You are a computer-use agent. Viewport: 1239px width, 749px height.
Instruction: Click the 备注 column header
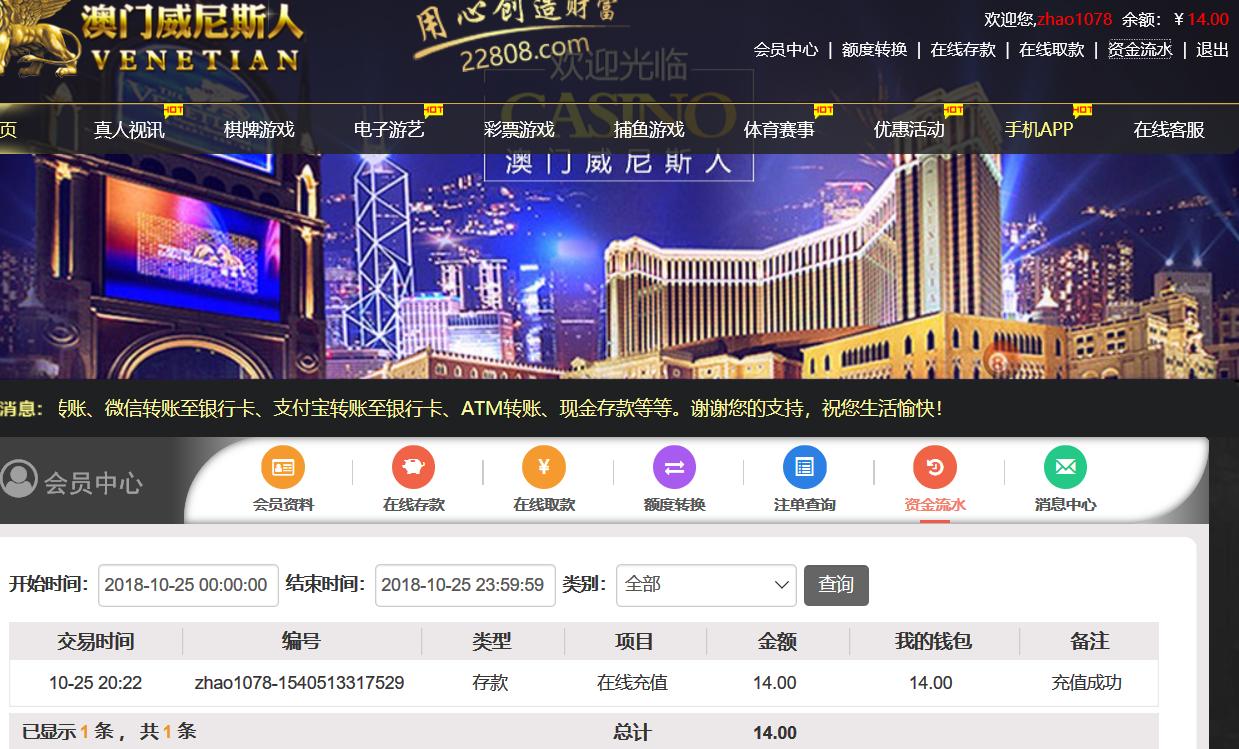[1089, 641]
